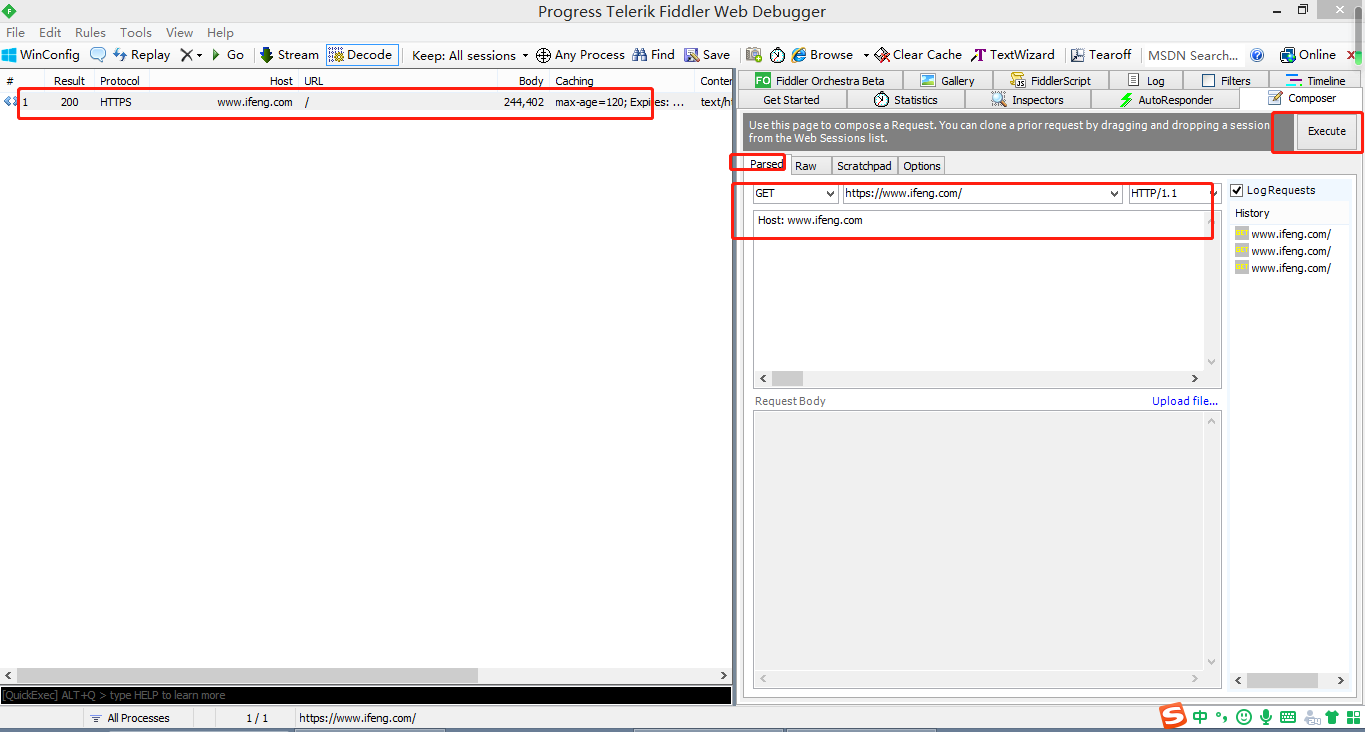Open the composer Options sub-tab

[922, 166]
